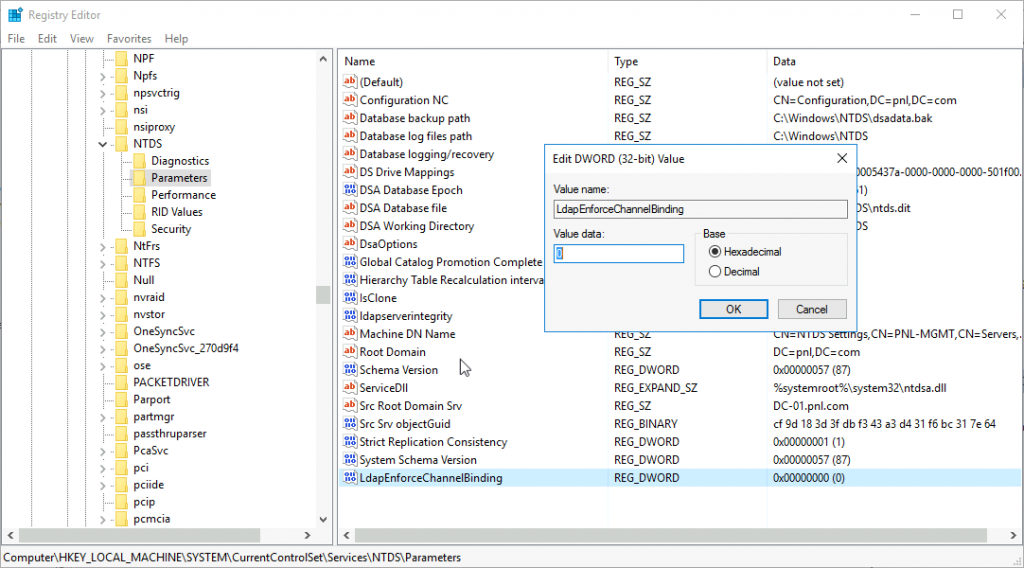Select the RID Values key
This screenshot has width=1024, height=568.
177,212
